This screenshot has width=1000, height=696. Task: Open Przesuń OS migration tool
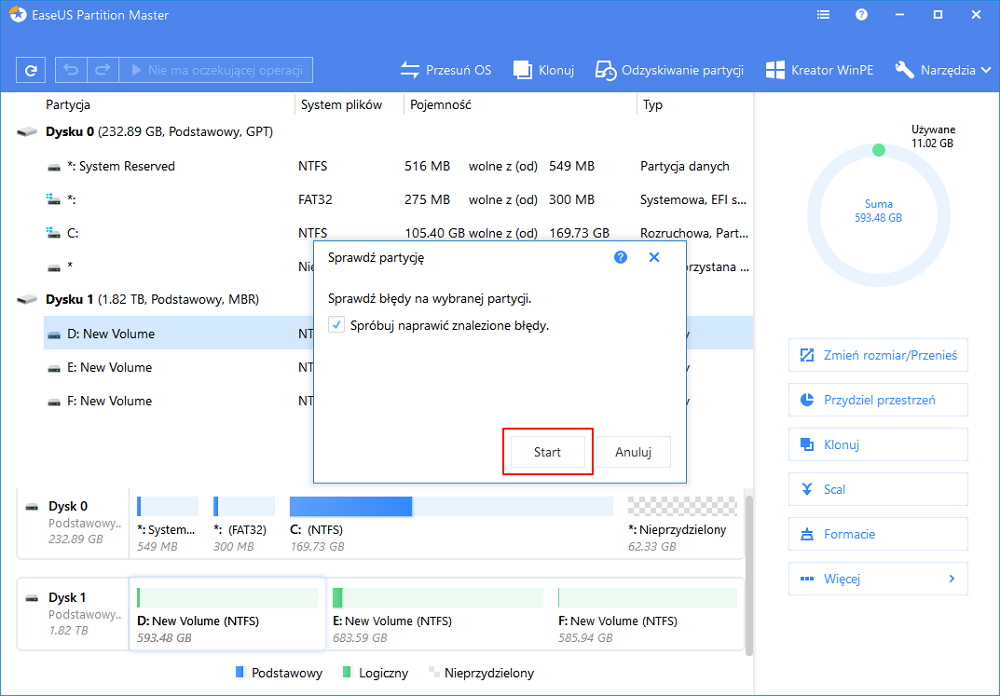pyautogui.click(x=446, y=70)
